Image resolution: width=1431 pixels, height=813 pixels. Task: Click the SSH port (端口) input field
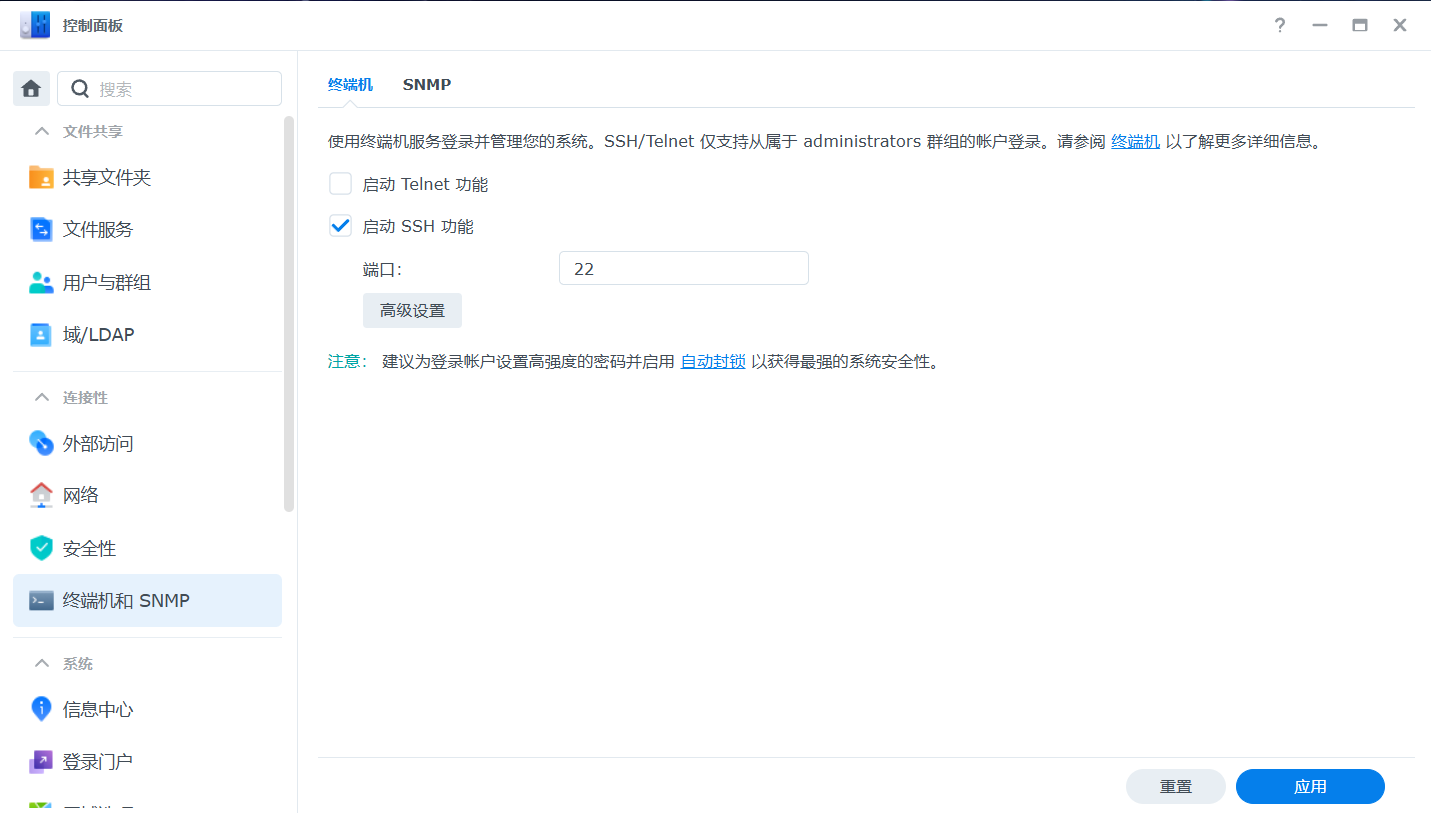click(683, 269)
